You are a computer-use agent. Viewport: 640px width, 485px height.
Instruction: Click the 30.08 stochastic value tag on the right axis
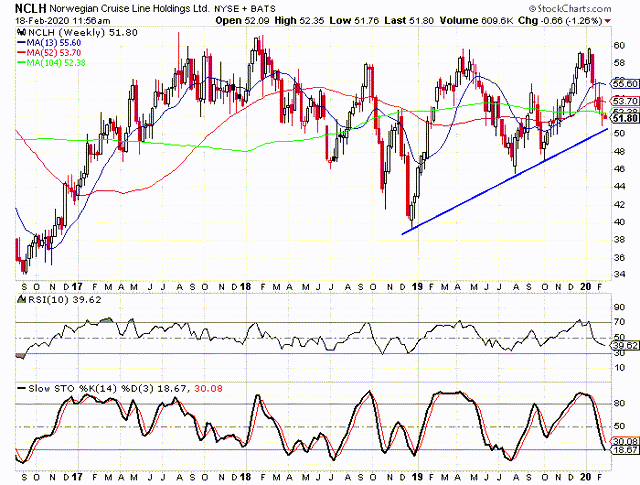pyautogui.click(x=625, y=441)
